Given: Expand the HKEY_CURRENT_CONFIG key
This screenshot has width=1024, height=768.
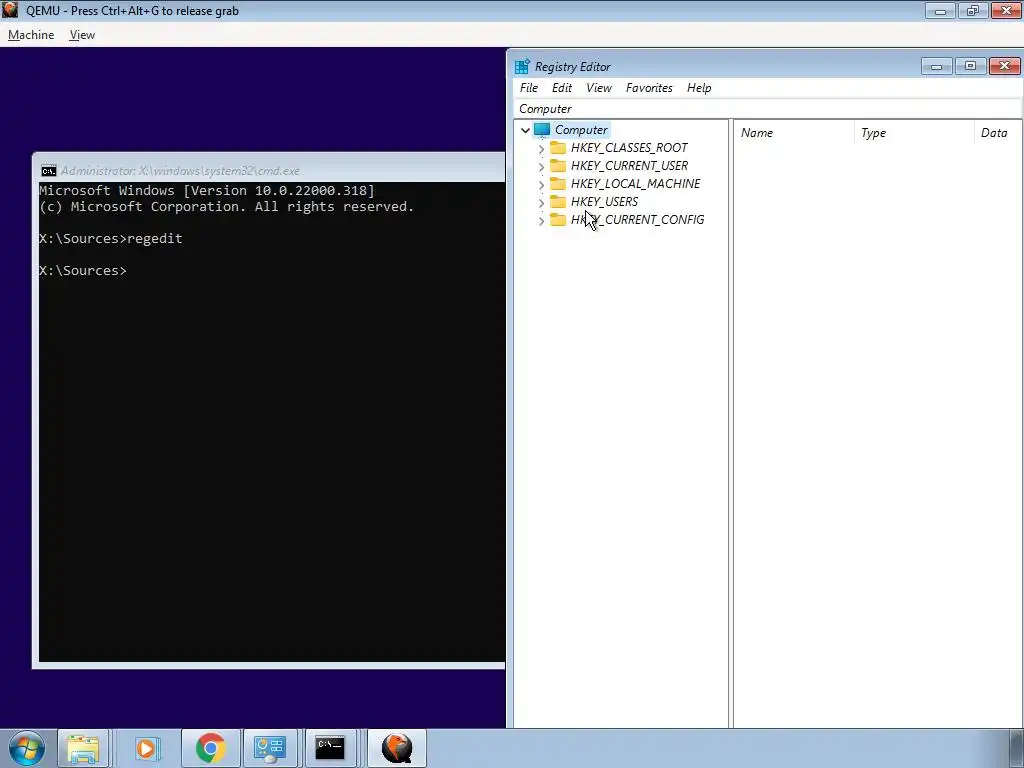Looking at the screenshot, I should 541,221.
